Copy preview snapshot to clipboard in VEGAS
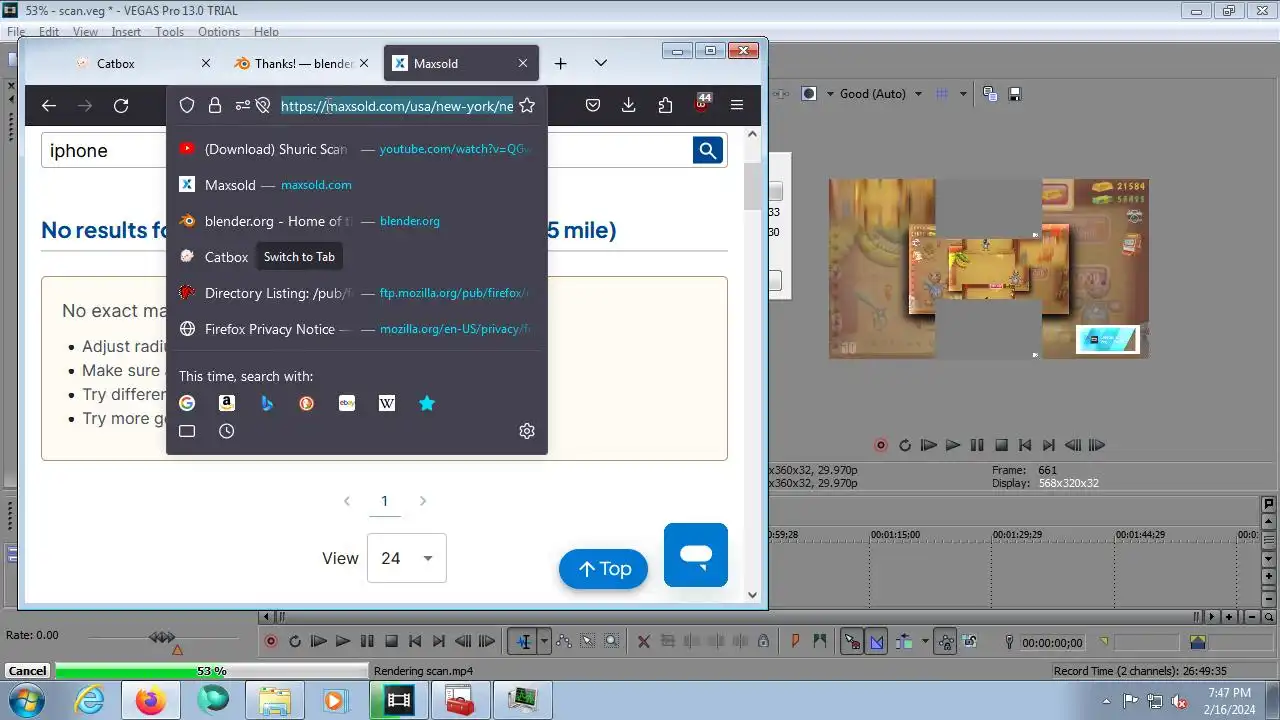 [990, 94]
